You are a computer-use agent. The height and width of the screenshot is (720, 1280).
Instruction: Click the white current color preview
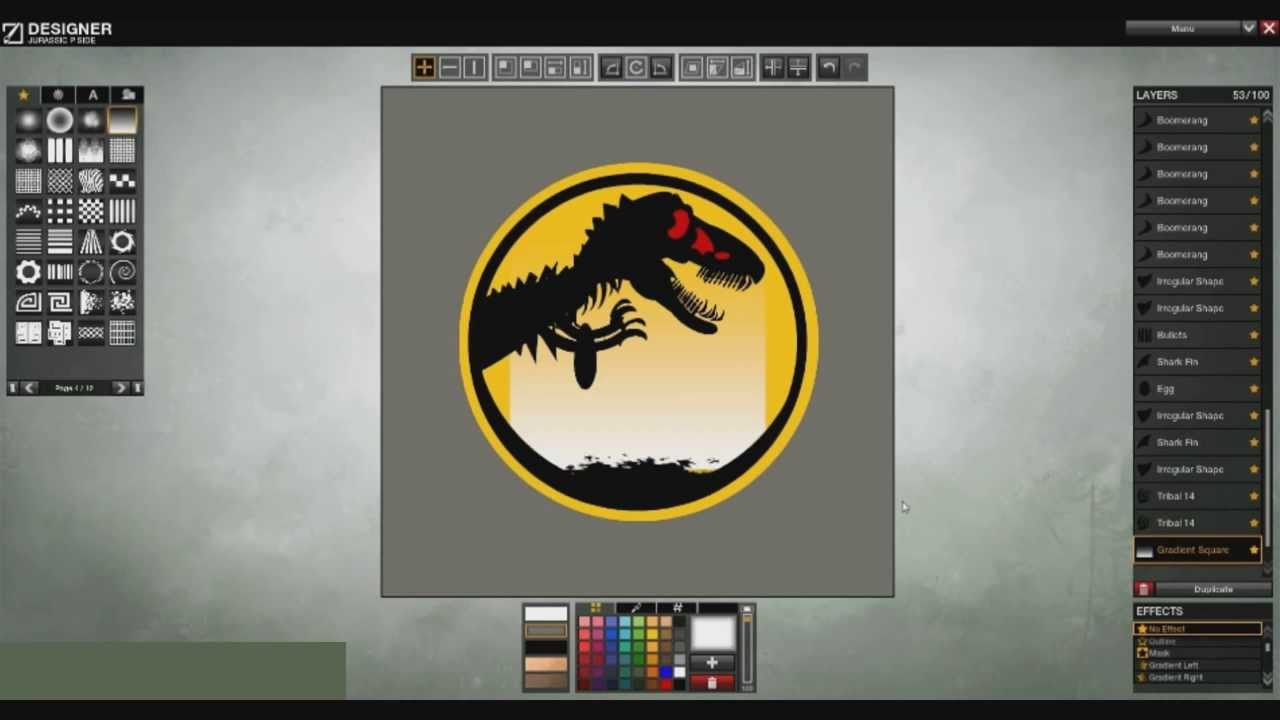[x=713, y=633]
